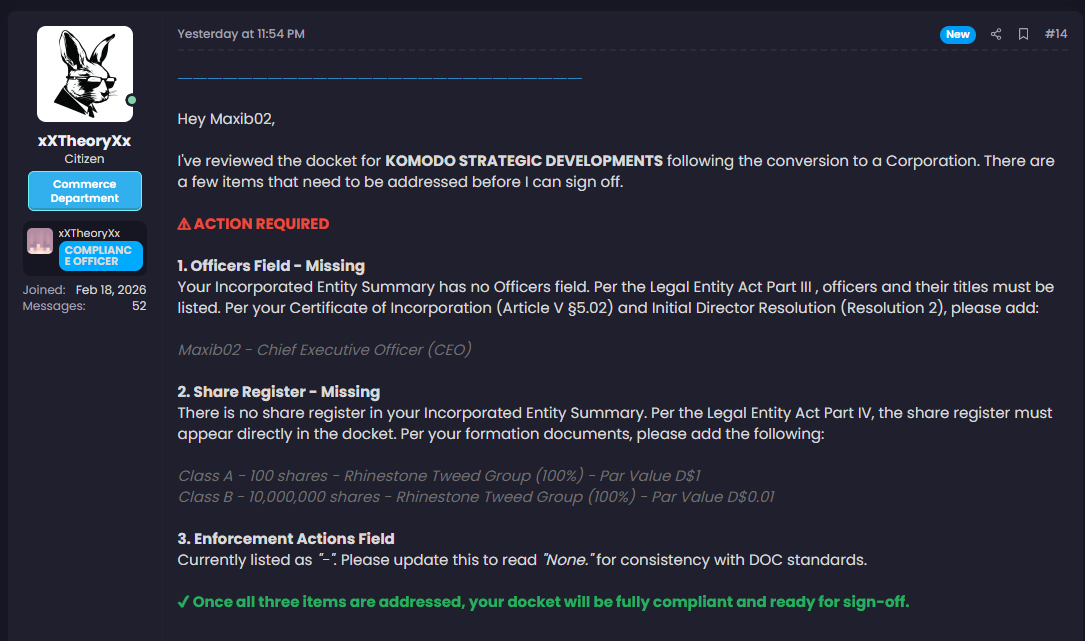Click the Maxib02 Chief Executive Officer line
This screenshot has width=1085, height=641.
point(324,350)
